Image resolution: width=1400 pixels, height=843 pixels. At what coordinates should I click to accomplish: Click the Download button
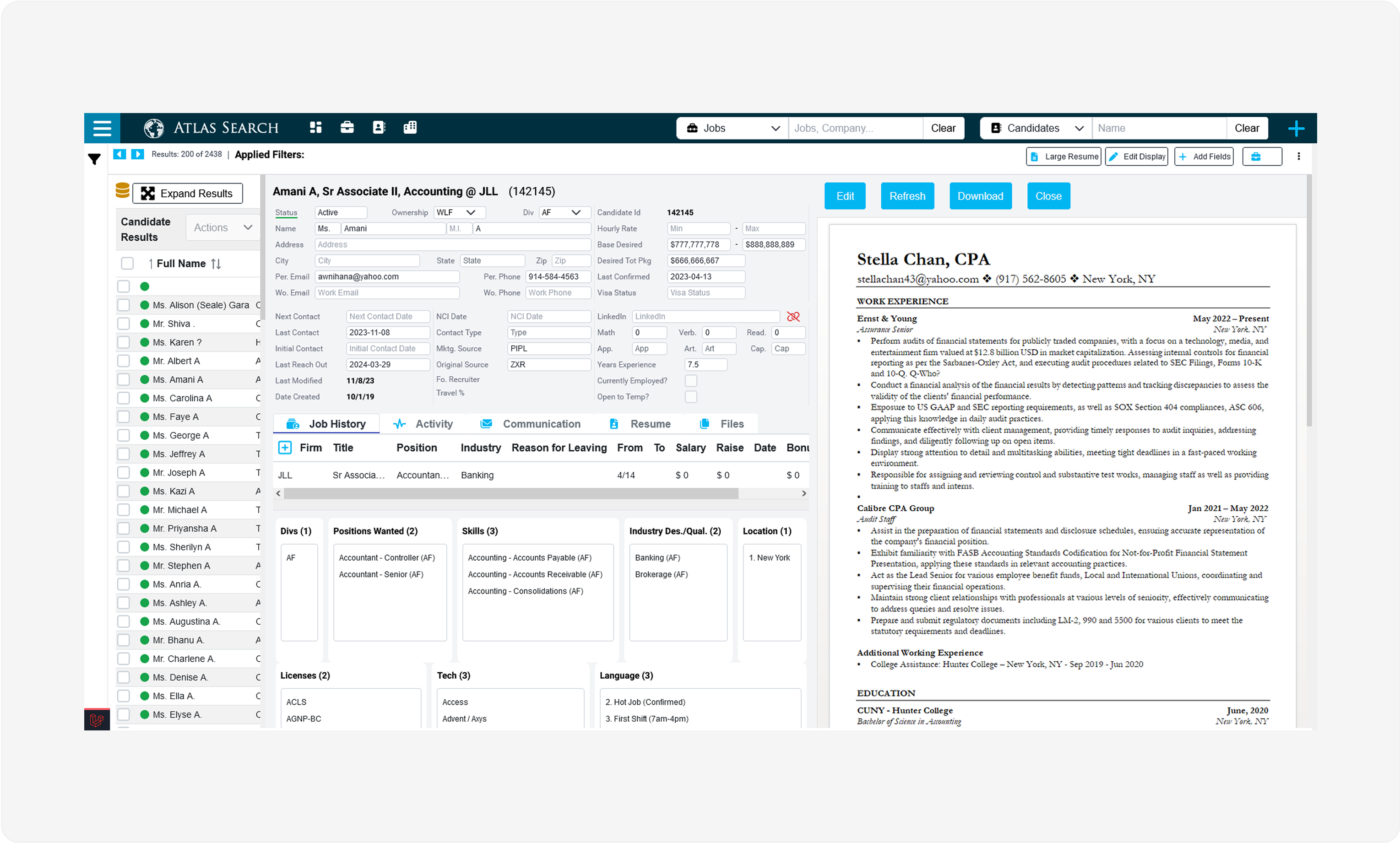click(x=980, y=196)
